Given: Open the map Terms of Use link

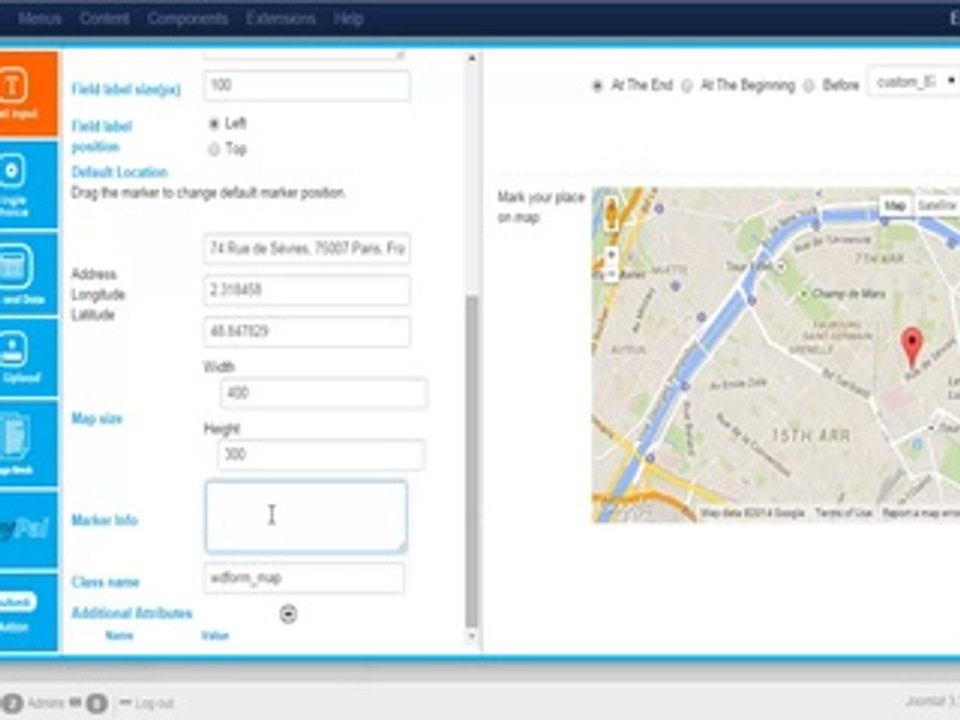Looking at the screenshot, I should coord(843,513).
